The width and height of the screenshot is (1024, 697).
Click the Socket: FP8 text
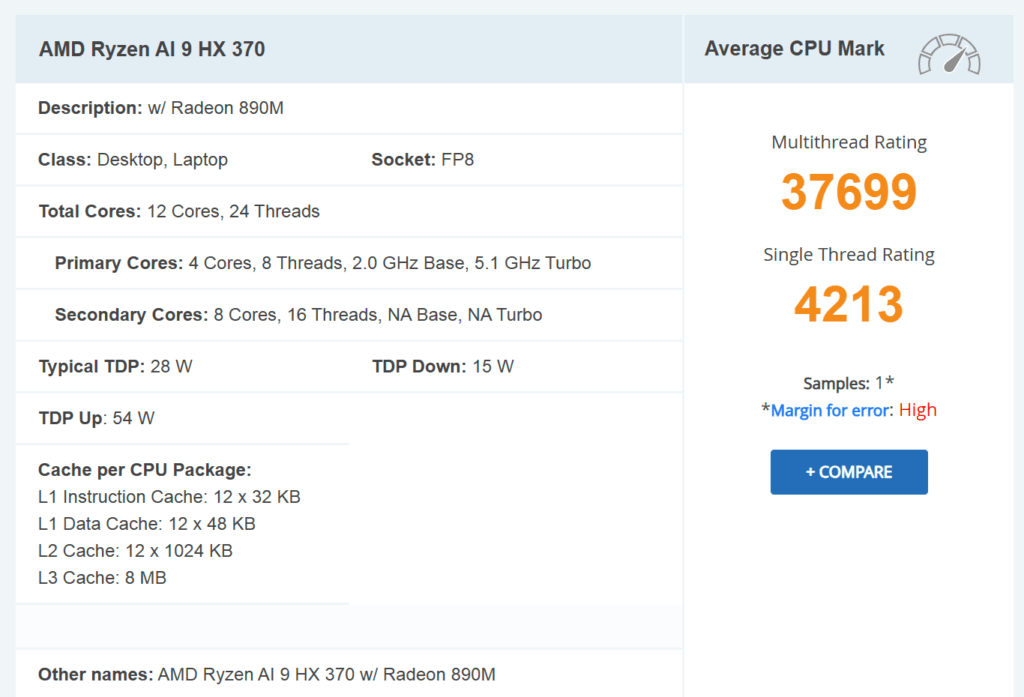click(423, 159)
